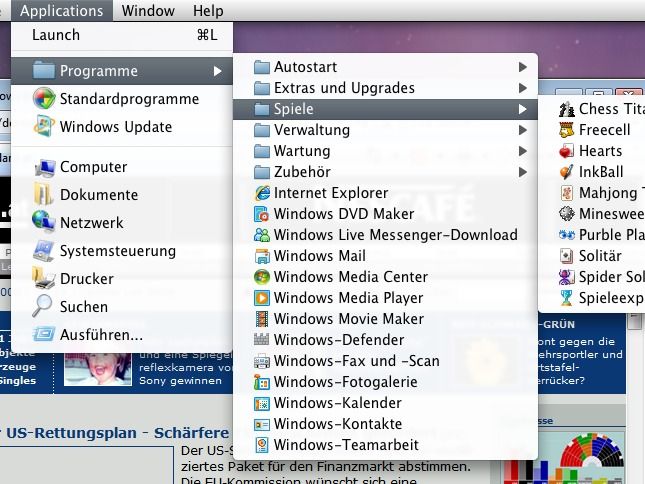Open the Freecell game icon
This screenshot has width=645, height=484.
pyautogui.click(x=566, y=130)
